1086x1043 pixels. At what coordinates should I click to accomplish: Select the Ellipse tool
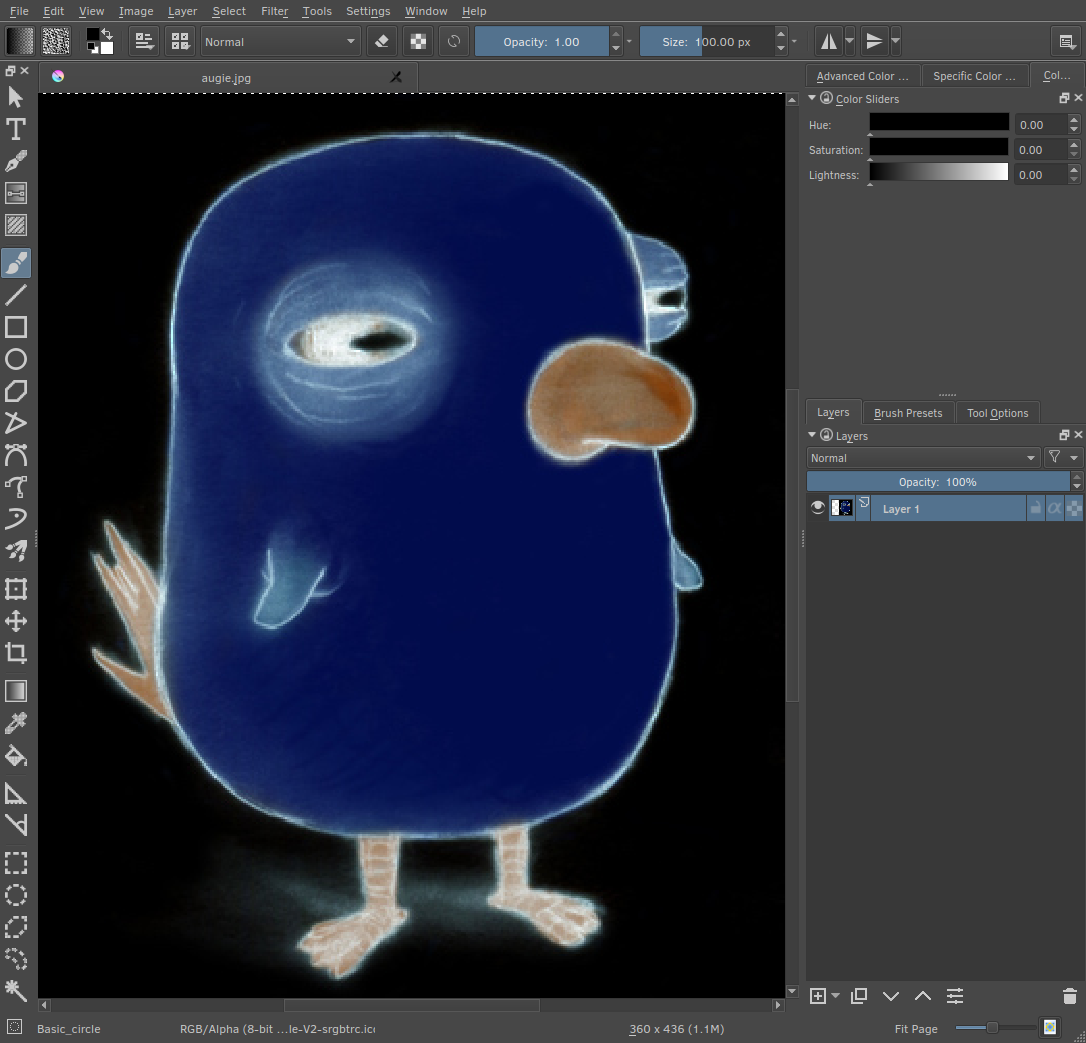(x=15, y=359)
